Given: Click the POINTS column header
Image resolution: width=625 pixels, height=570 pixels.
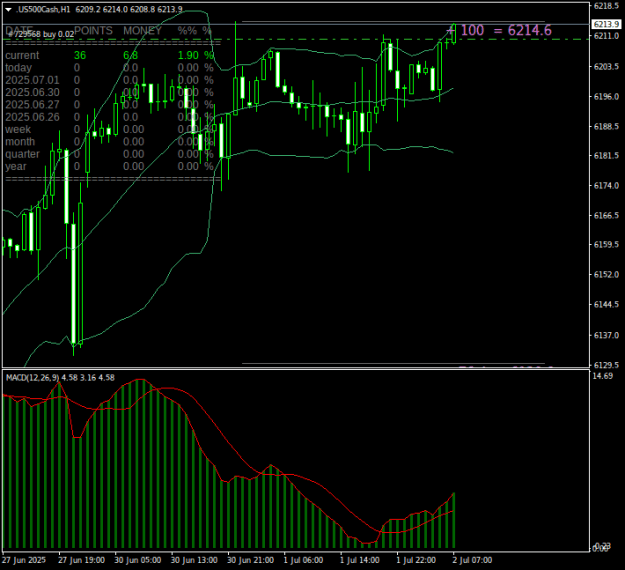Looking at the screenshot, I should tap(93, 30).
